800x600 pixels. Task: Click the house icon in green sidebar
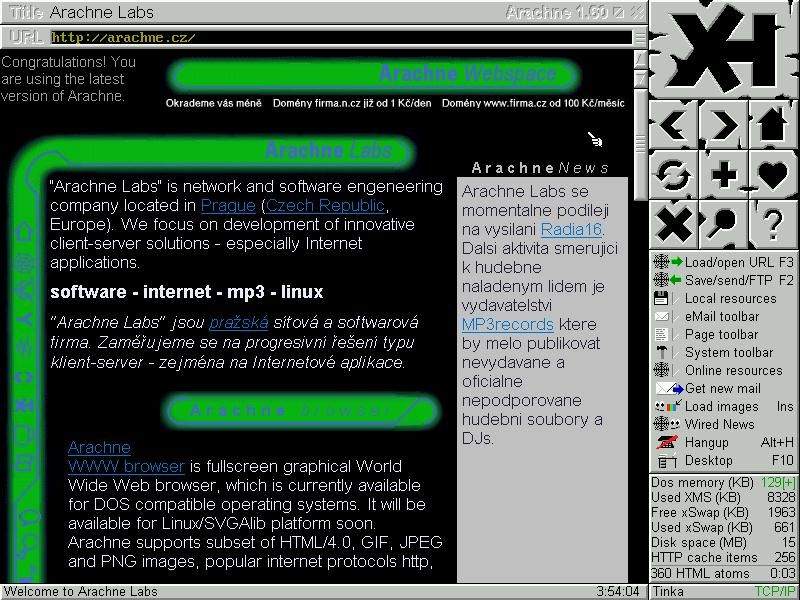point(24,232)
